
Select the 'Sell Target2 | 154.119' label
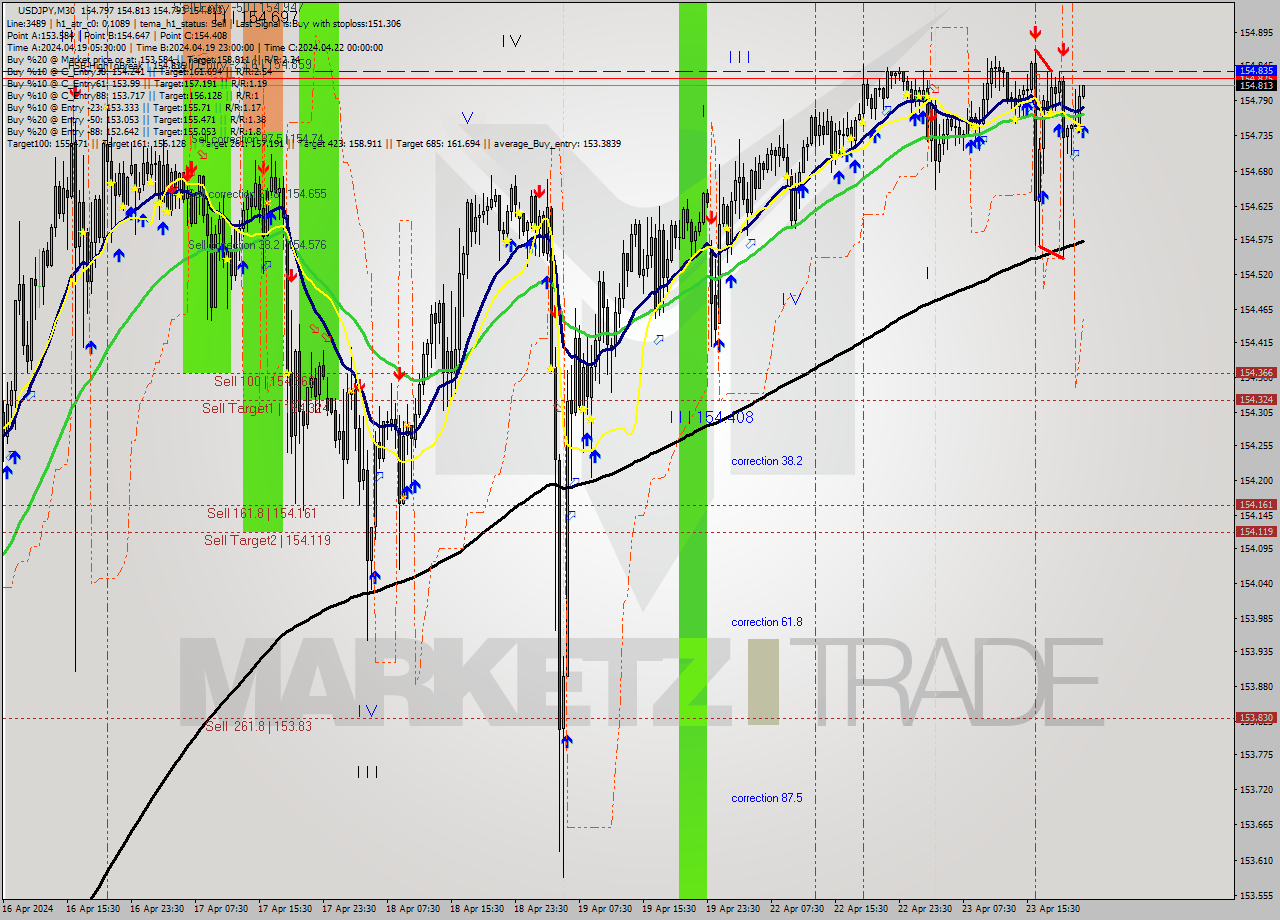point(267,540)
